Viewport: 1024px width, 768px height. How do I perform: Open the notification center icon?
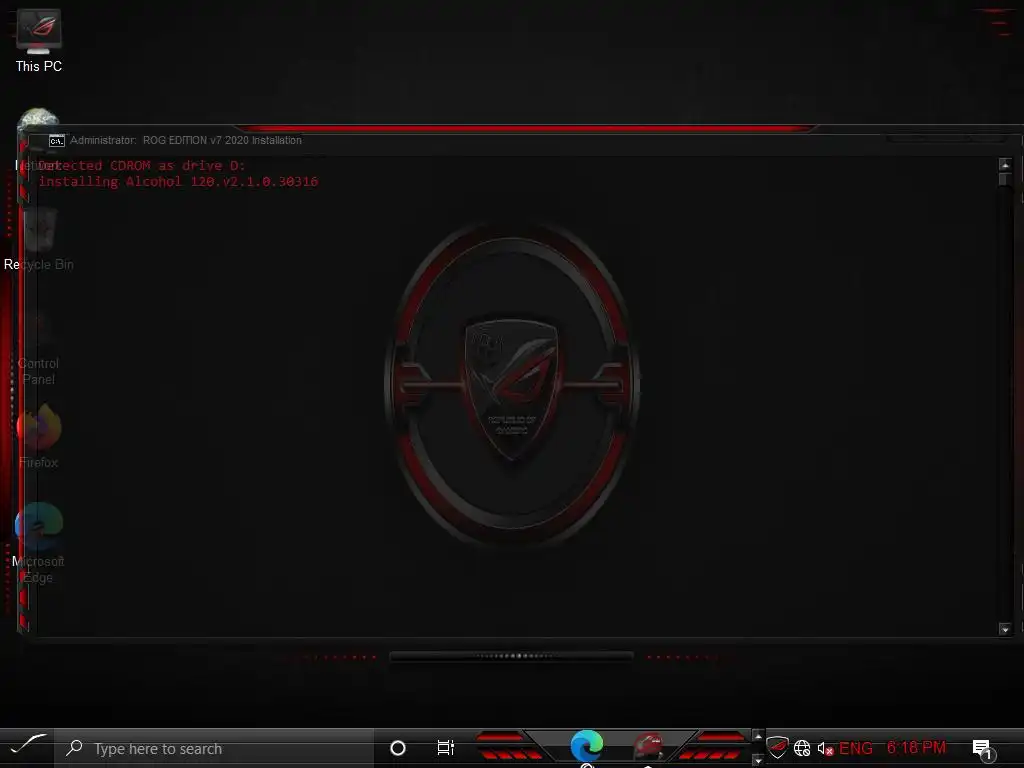[983, 749]
